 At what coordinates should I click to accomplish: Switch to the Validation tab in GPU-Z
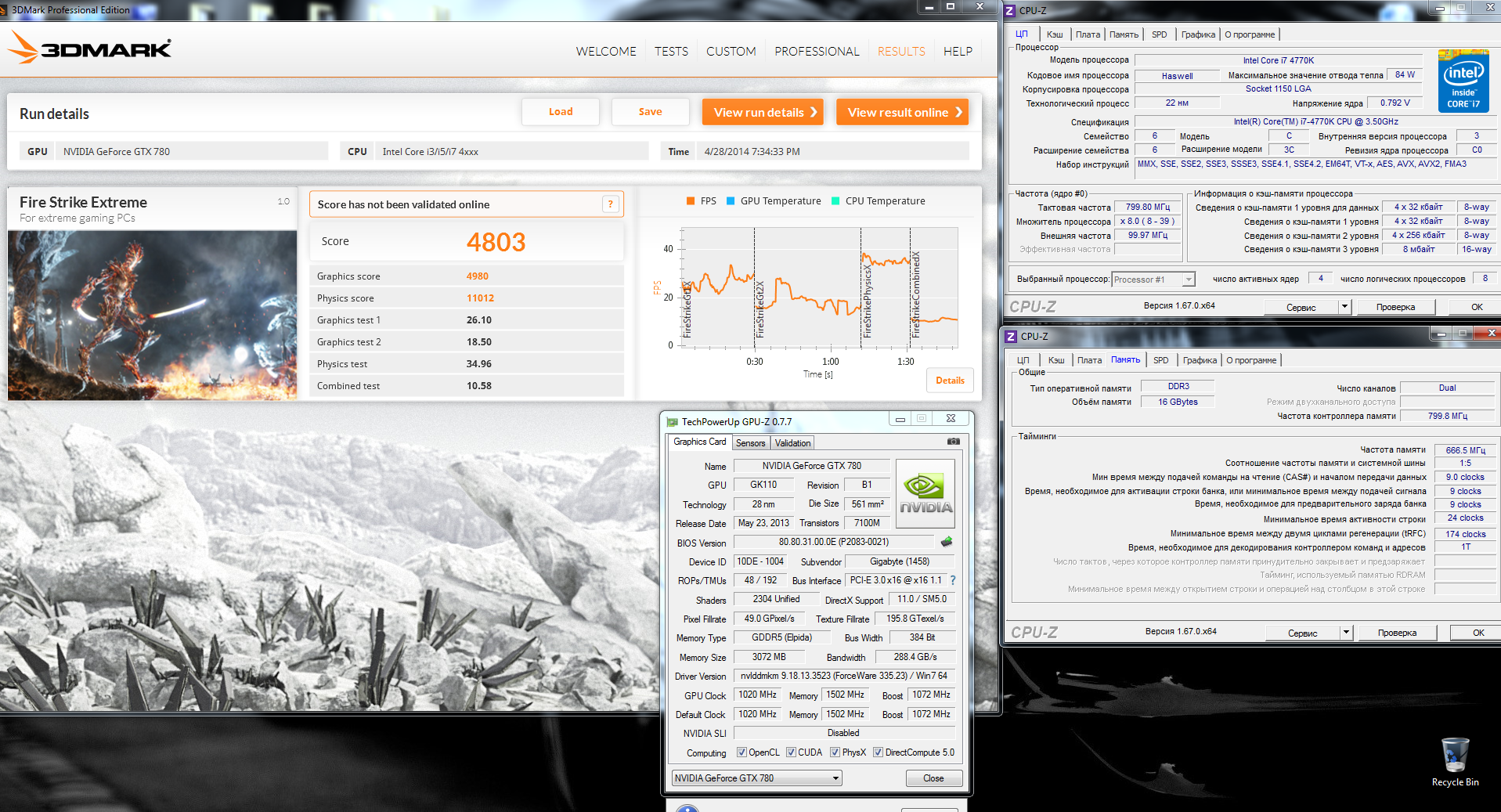(792, 443)
